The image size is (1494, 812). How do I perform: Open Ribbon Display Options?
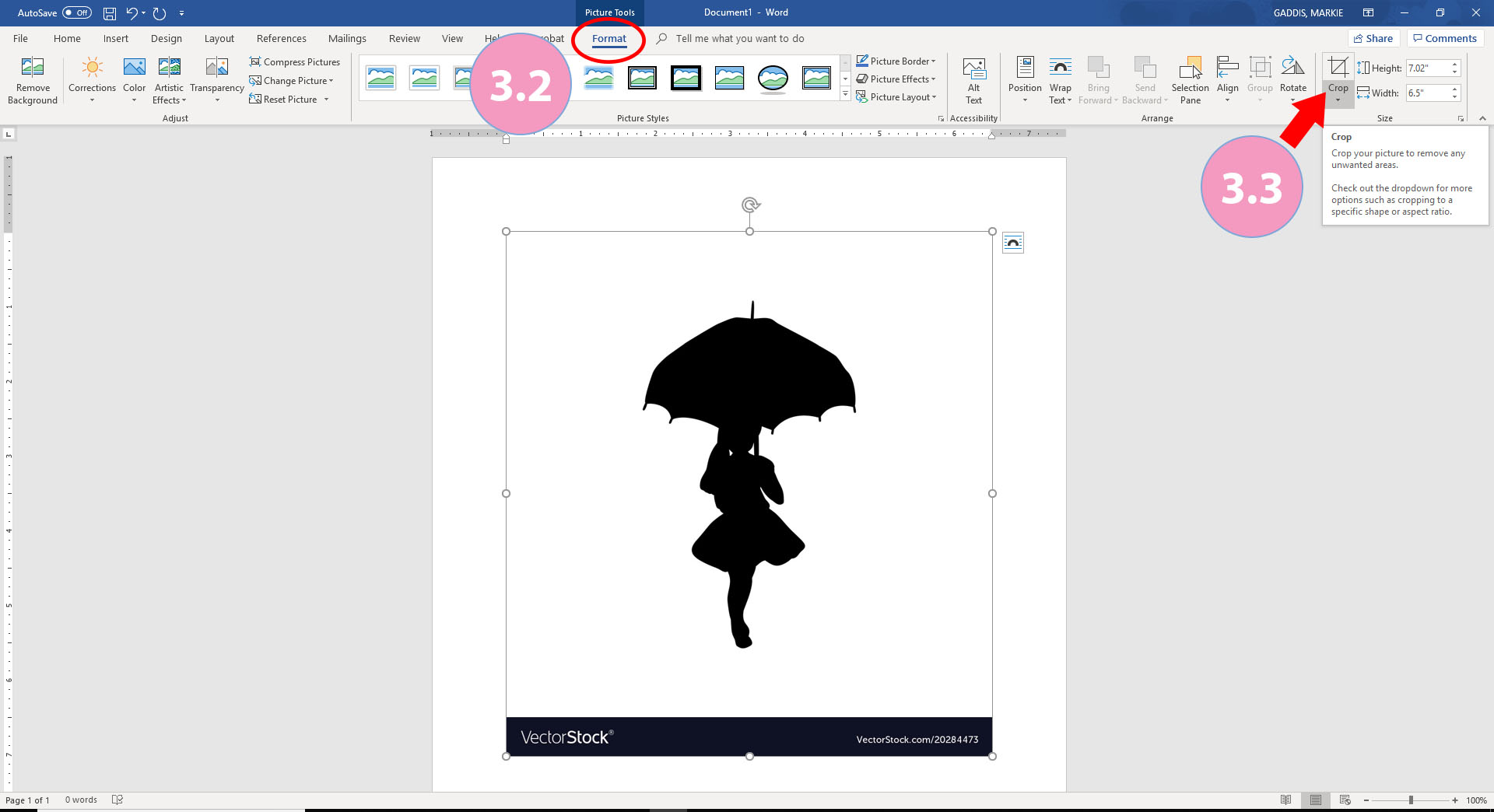(1368, 12)
